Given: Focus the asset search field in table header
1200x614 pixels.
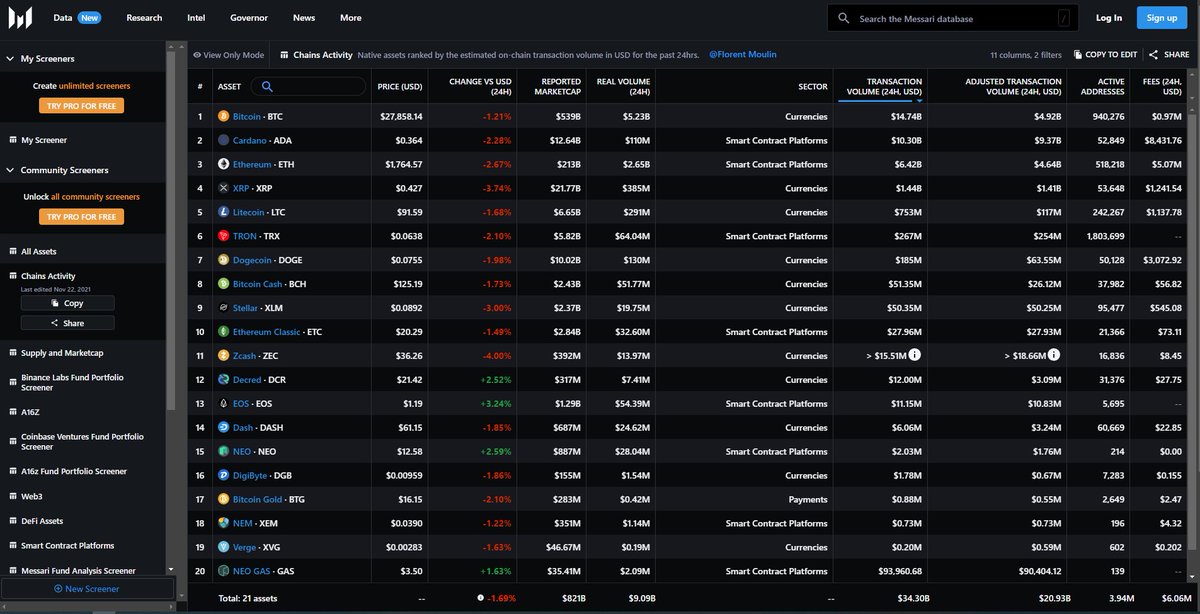Looking at the screenshot, I should (308, 87).
